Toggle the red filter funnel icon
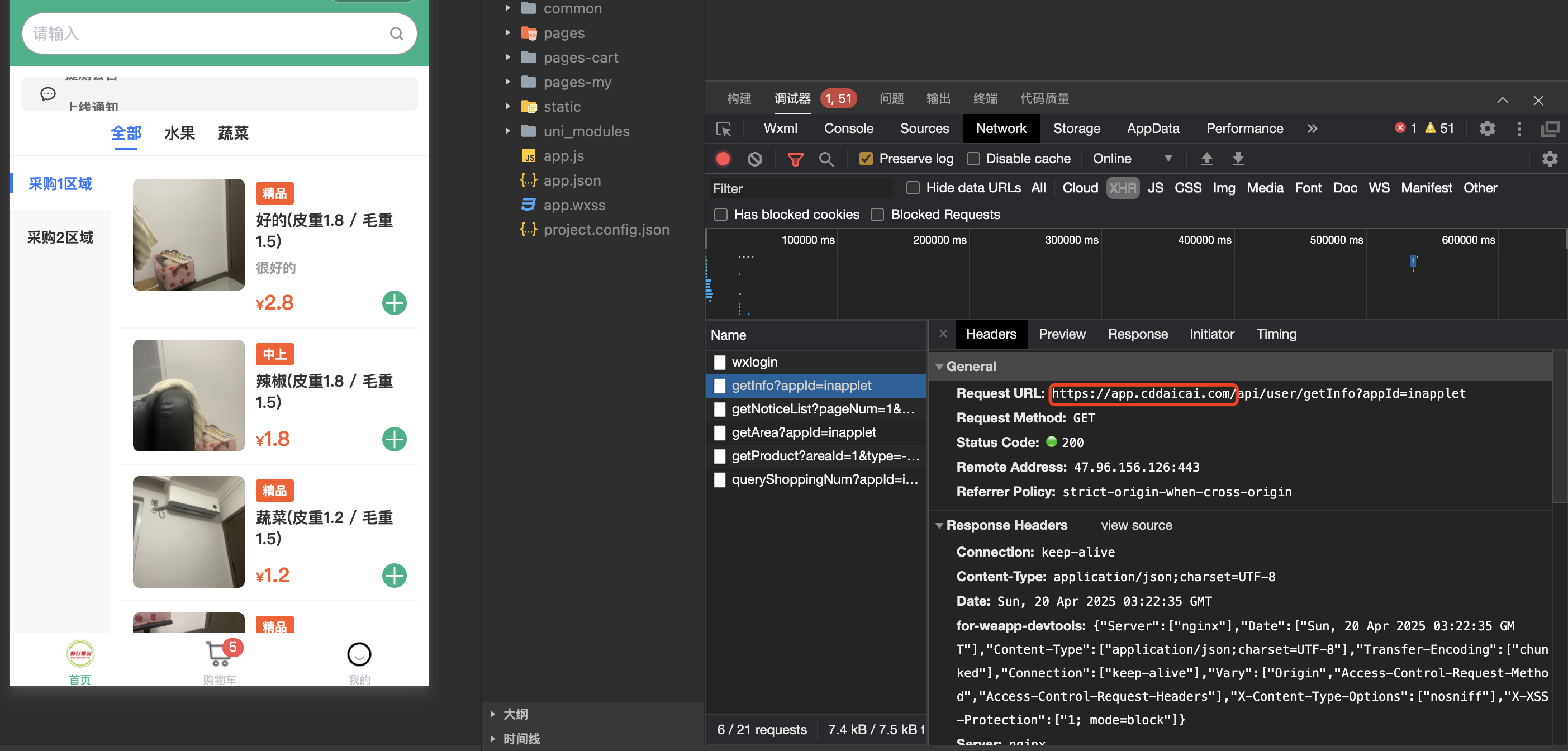This screenshot has height=751, width=1568. click(x=795, y=159)
